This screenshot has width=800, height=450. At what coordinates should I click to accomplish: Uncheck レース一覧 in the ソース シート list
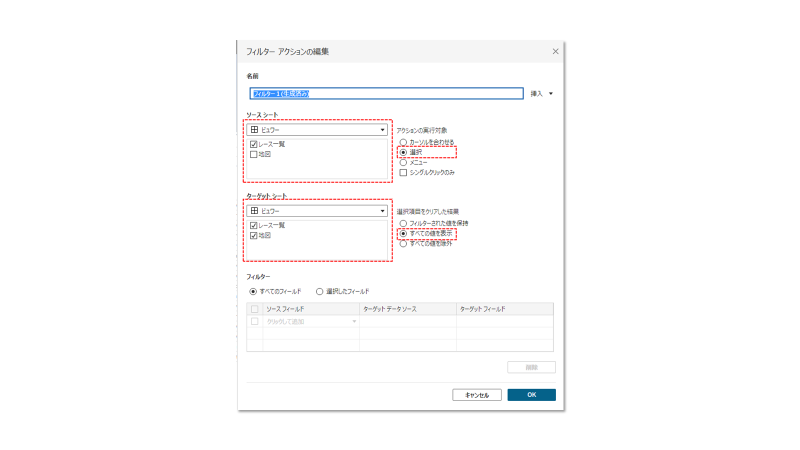click(254, 144)
